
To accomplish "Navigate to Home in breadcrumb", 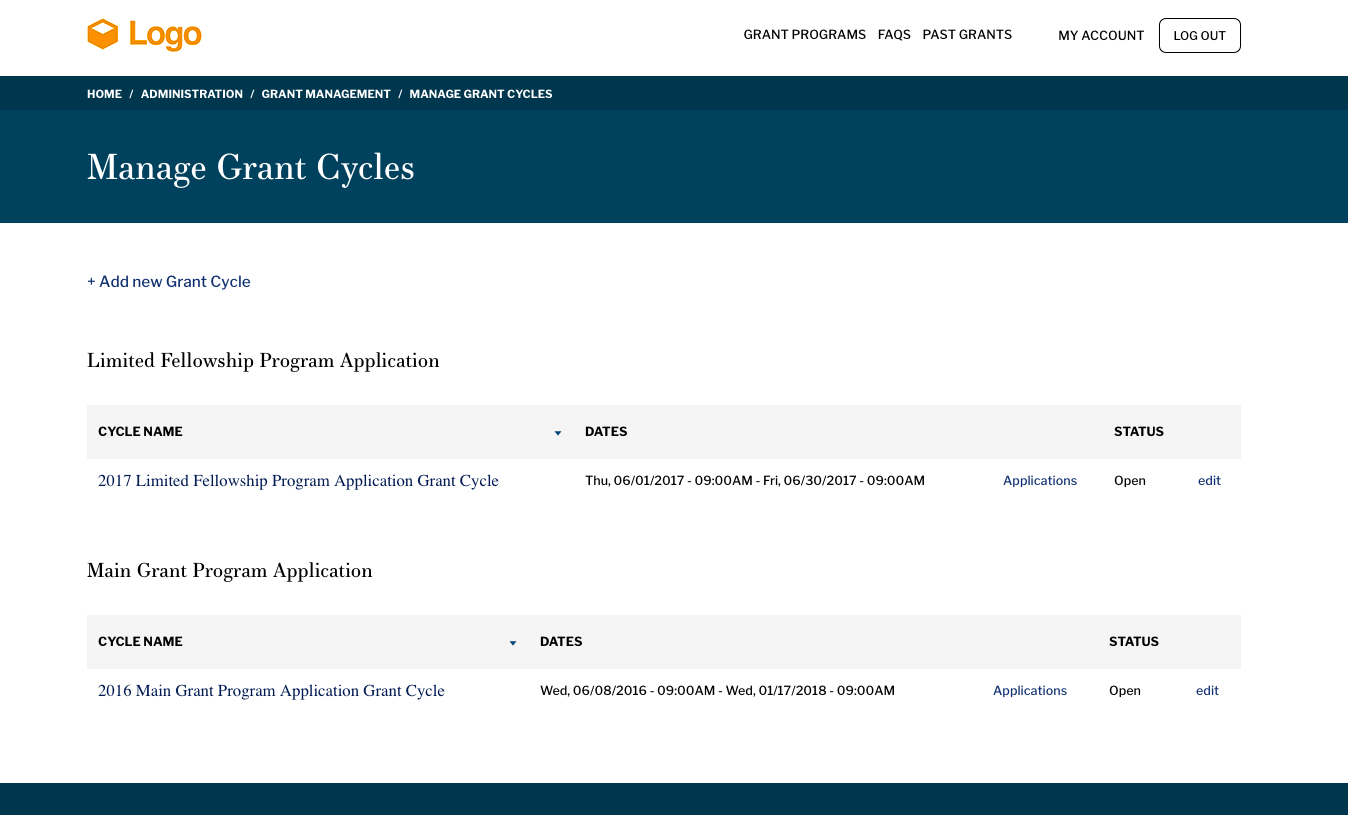I will pyautogui.click(x=104, y=94).
